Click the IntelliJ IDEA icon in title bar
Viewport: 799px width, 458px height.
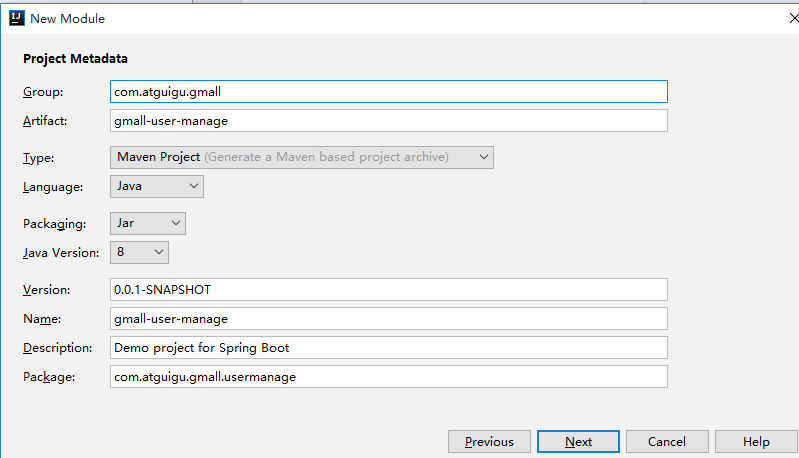point(17,18)
